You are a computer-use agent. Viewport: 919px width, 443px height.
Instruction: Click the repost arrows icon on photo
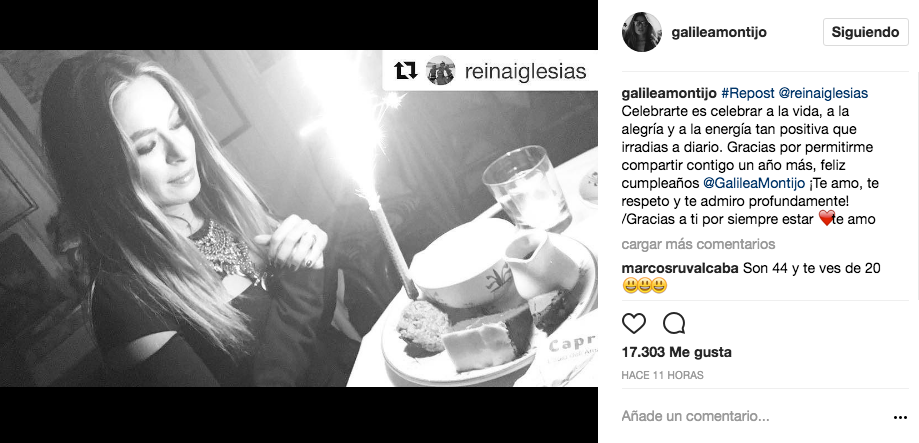[406, 71]
